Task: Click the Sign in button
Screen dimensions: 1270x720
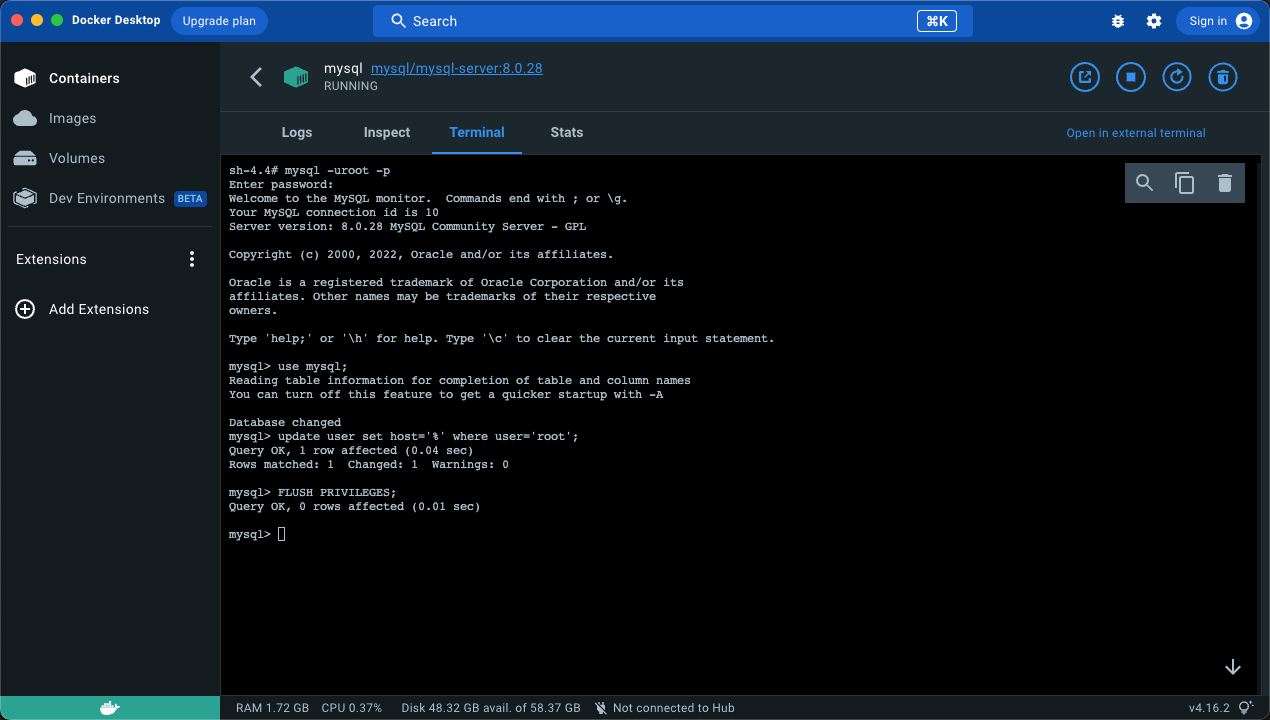Action: pyautogui.click(x=1217, y=21)
